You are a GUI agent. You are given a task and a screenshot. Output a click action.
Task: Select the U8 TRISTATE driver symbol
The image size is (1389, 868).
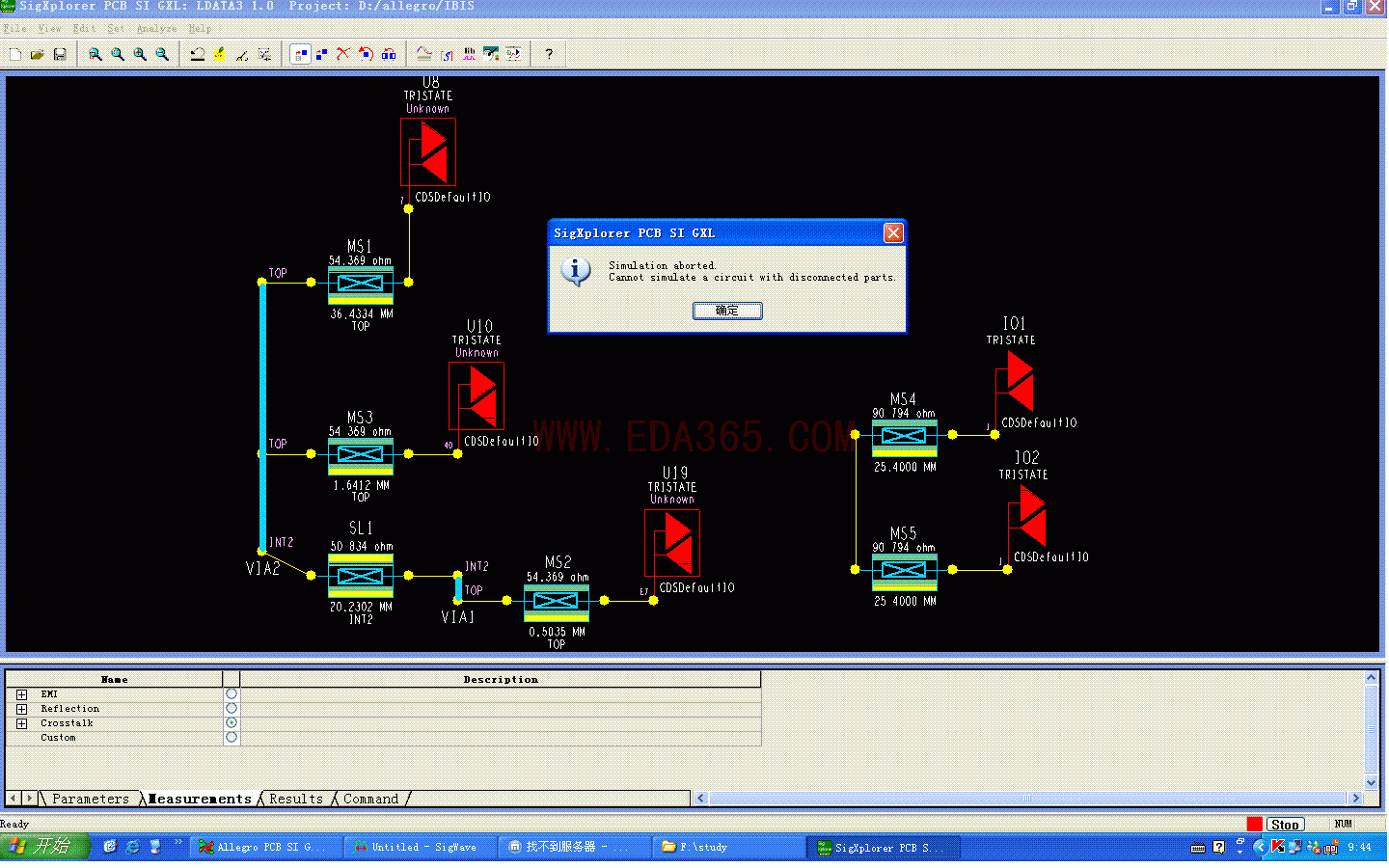[428, 152]
